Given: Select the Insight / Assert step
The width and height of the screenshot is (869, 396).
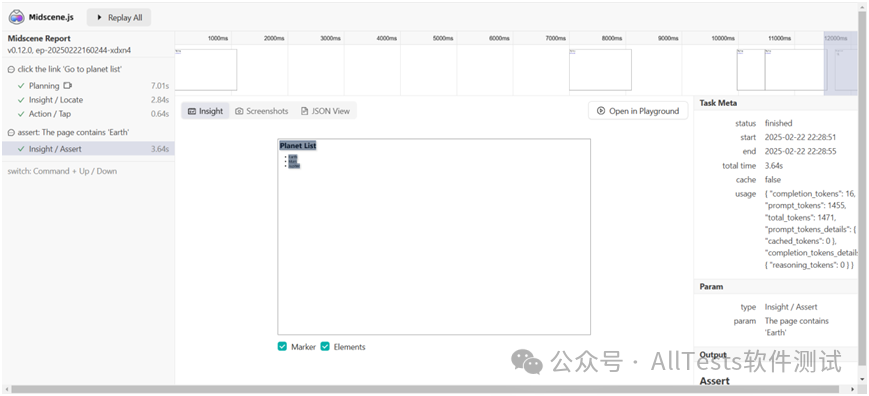Looking at the screenshot, I should coord(88,149).
